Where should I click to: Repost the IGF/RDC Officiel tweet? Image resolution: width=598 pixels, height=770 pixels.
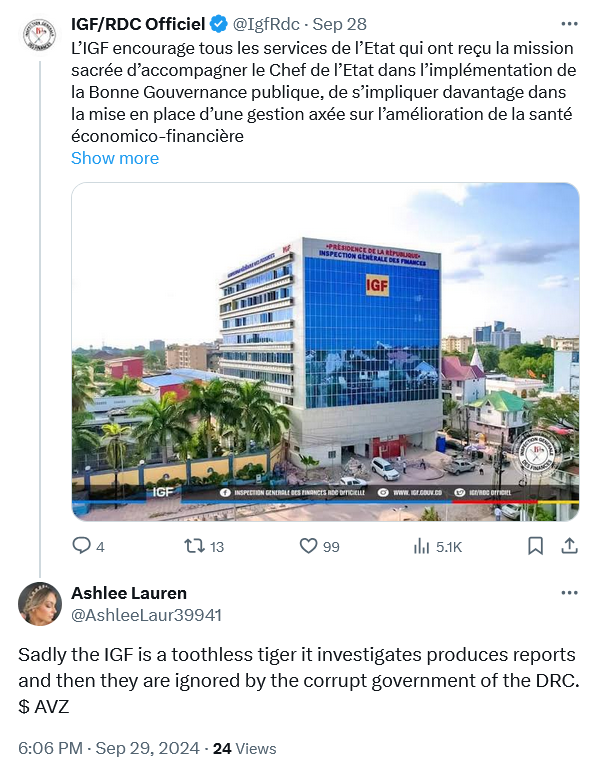[x=204, y=546]
